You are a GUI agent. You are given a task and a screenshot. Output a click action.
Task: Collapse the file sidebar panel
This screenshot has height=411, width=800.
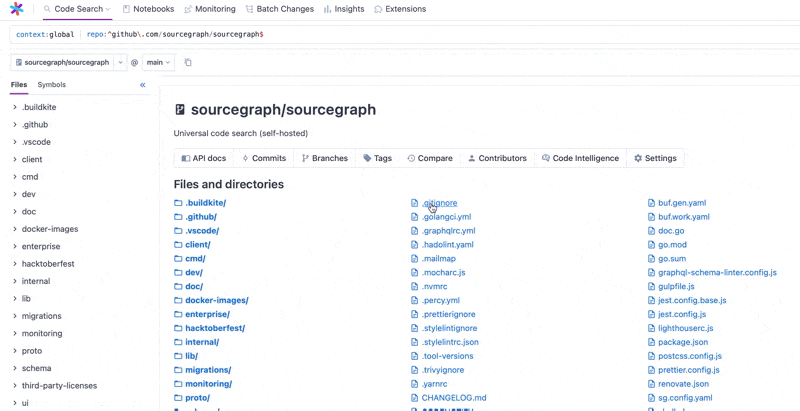pyautogui.click(x=143, y=85)
